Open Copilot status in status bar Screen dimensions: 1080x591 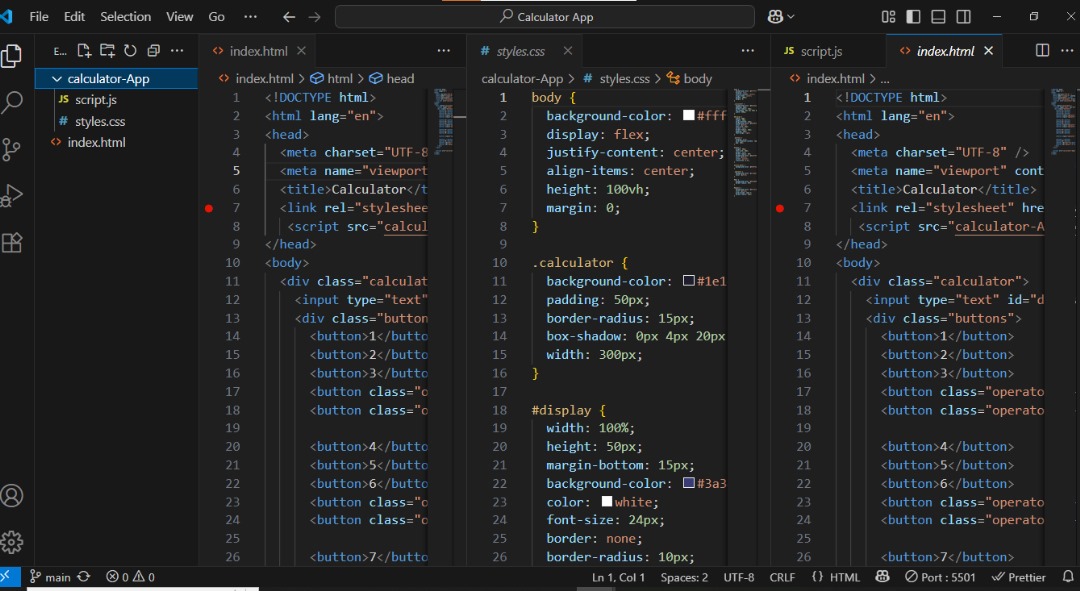click(x=882, y=577)
